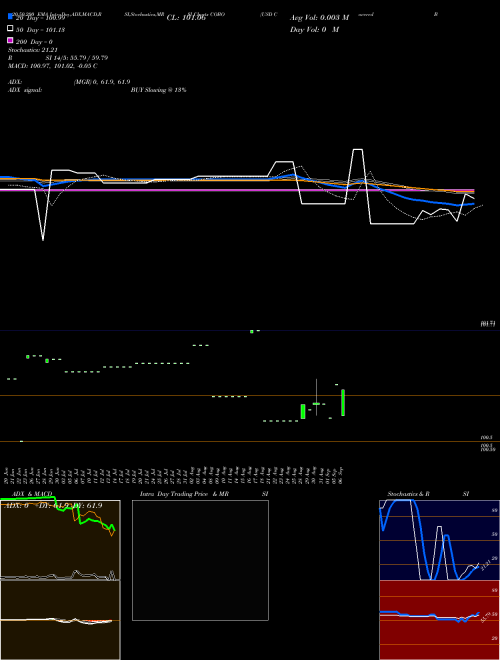This screenshot has width=500, height=660.
Task: Select the '20 Day = 100.99' label
Action: [x=40, y=18]
